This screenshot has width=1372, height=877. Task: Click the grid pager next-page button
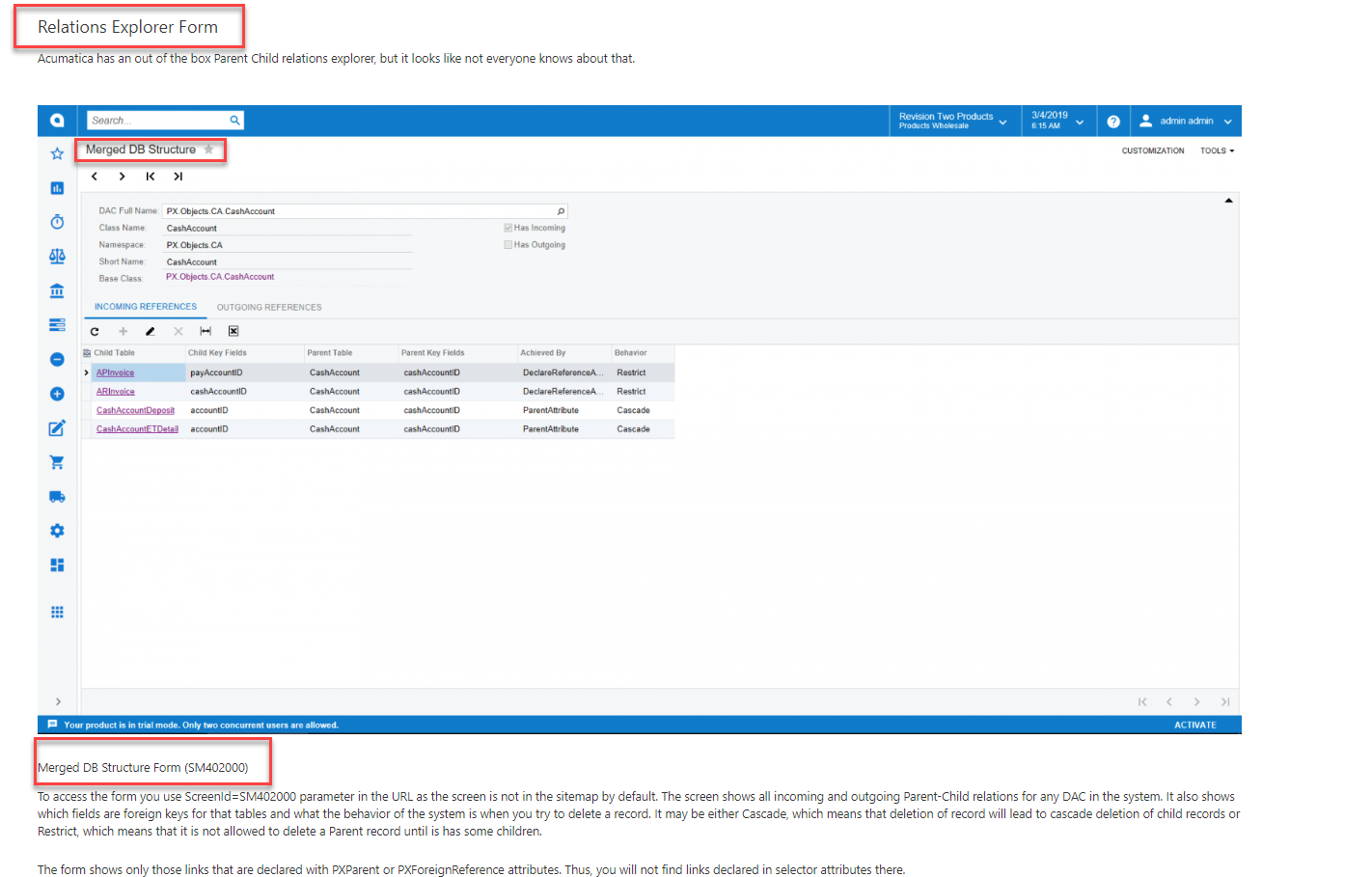pos(1197,701)
